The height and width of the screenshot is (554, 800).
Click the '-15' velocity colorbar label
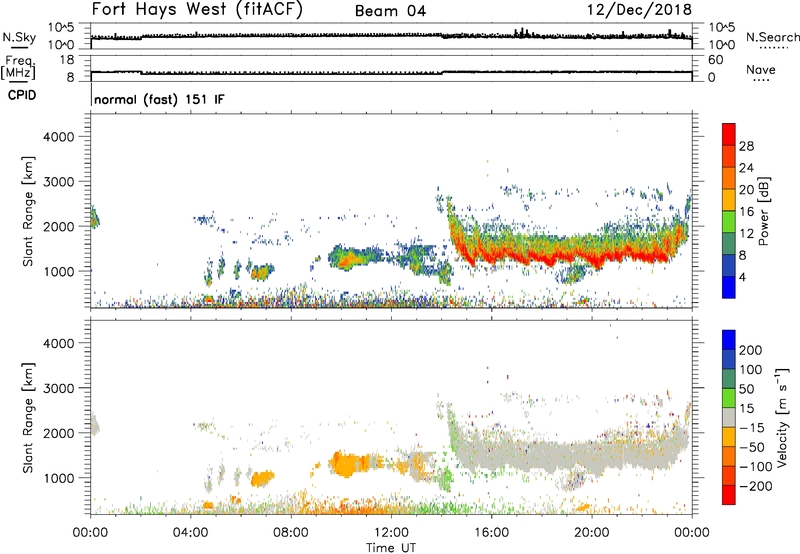click(752, 428)
